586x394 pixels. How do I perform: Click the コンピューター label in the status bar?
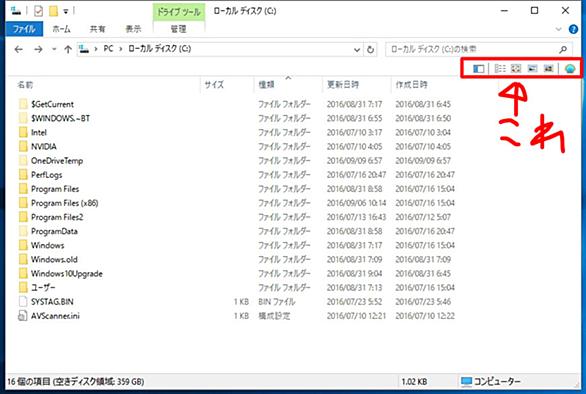click(x=497, y=382)
